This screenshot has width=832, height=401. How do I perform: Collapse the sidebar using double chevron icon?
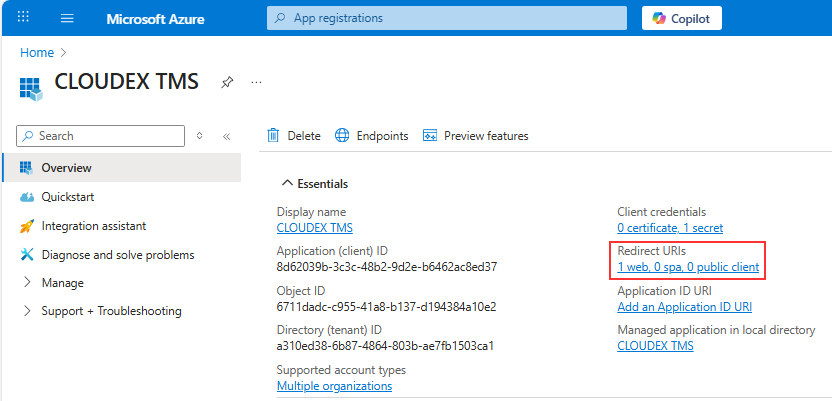point(226,136)
